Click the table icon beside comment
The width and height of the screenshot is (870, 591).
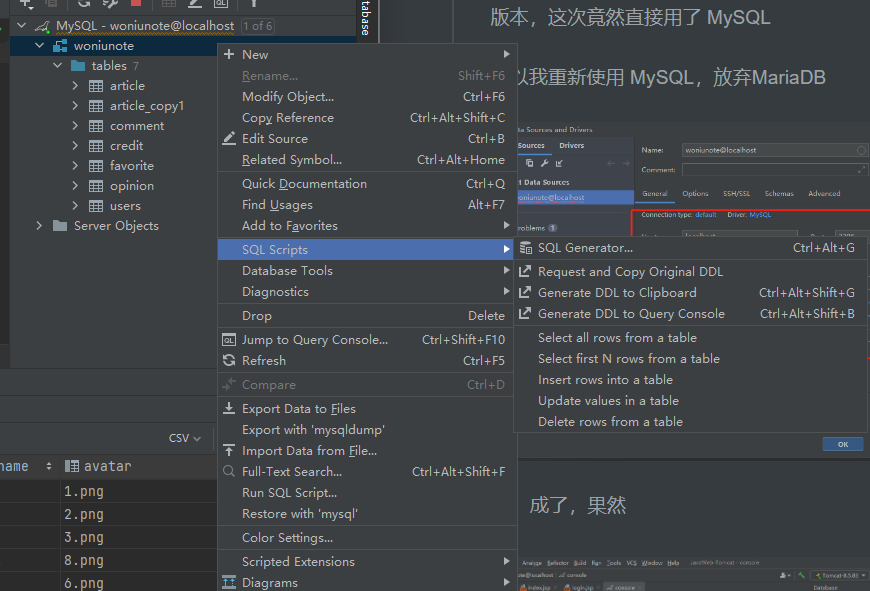[x=96, y=126]
